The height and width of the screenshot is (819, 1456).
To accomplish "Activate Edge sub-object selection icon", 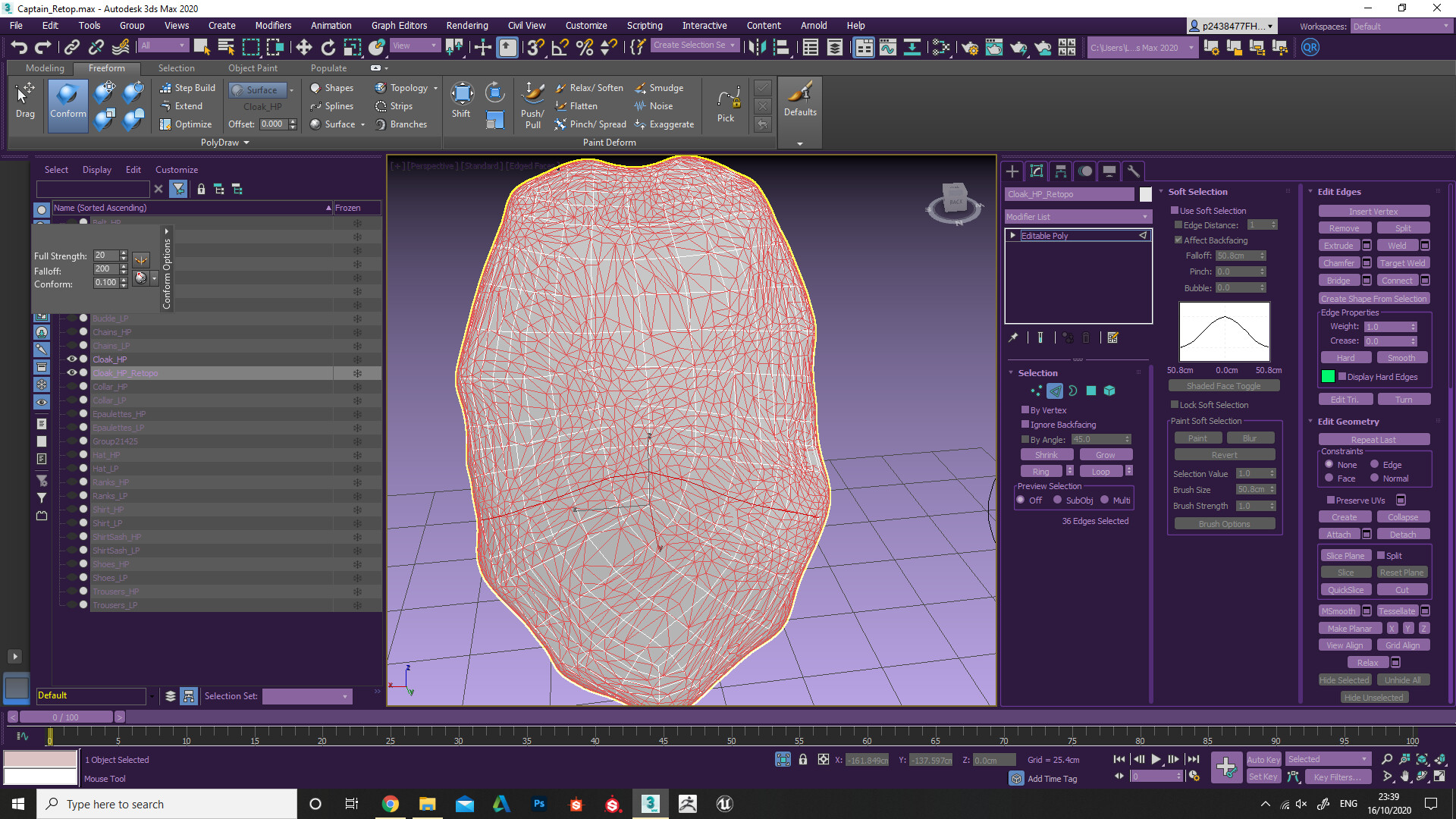I will [1054, 391].
